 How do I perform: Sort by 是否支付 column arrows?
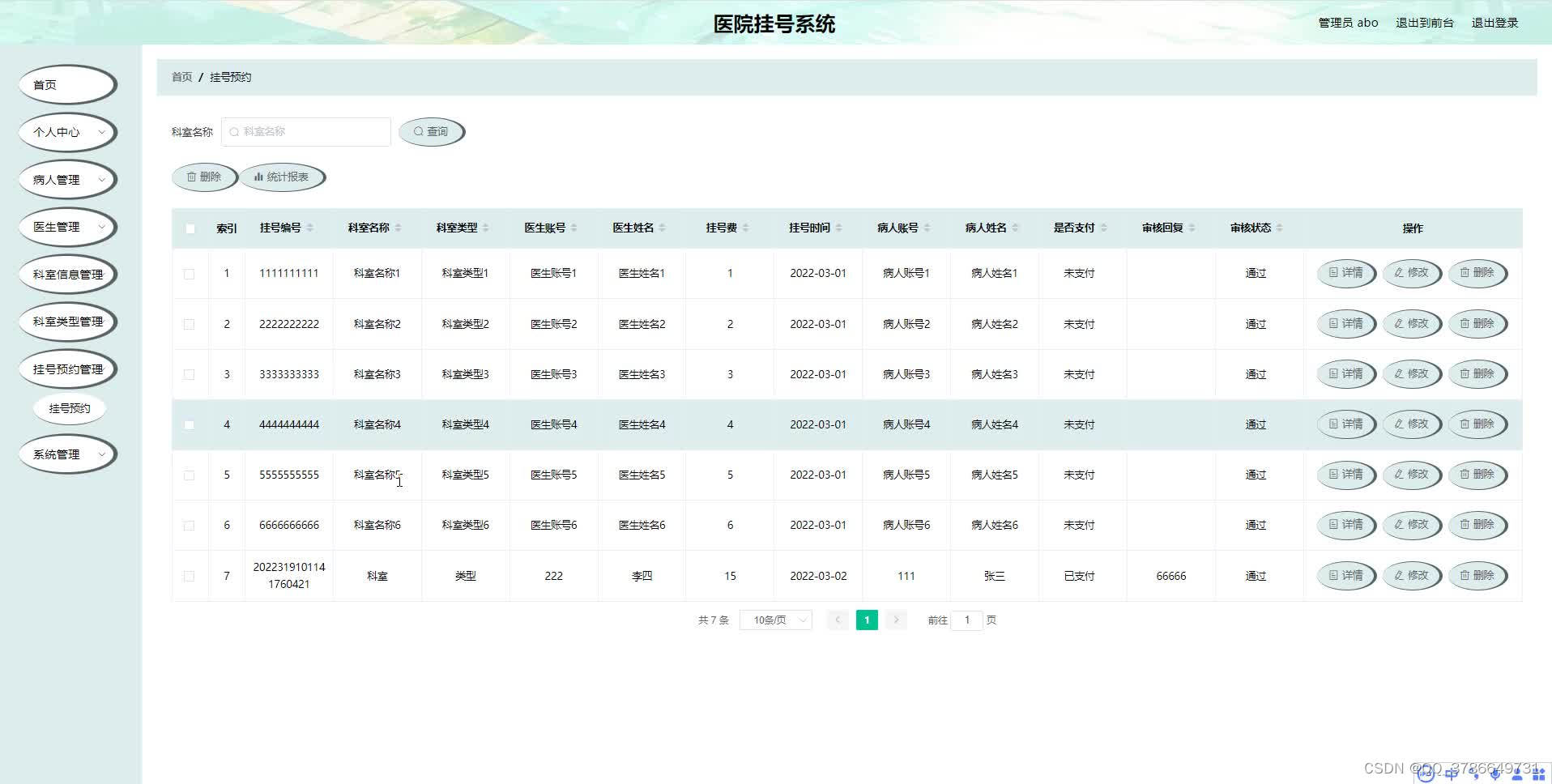click(x=1103, y=228)
